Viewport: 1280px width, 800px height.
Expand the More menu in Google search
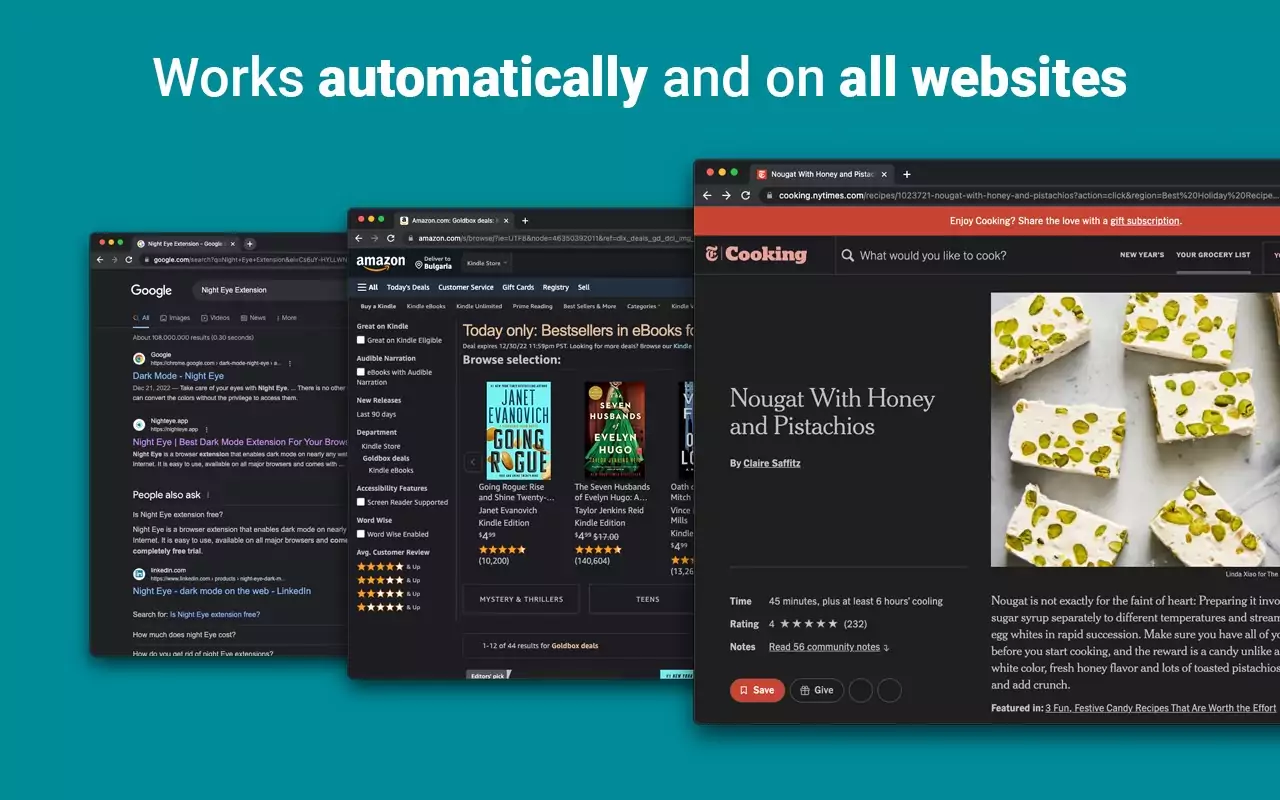coord(286,318)
